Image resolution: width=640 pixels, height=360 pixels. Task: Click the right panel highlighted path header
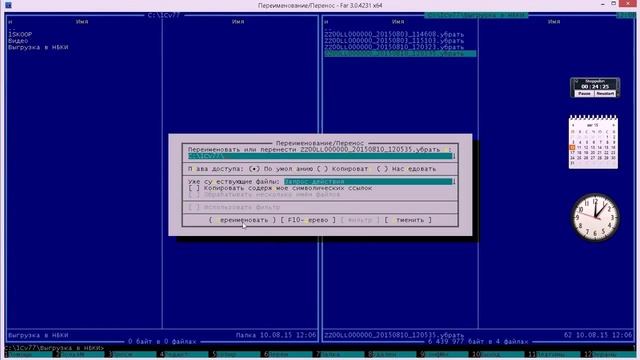pos(476,16)
